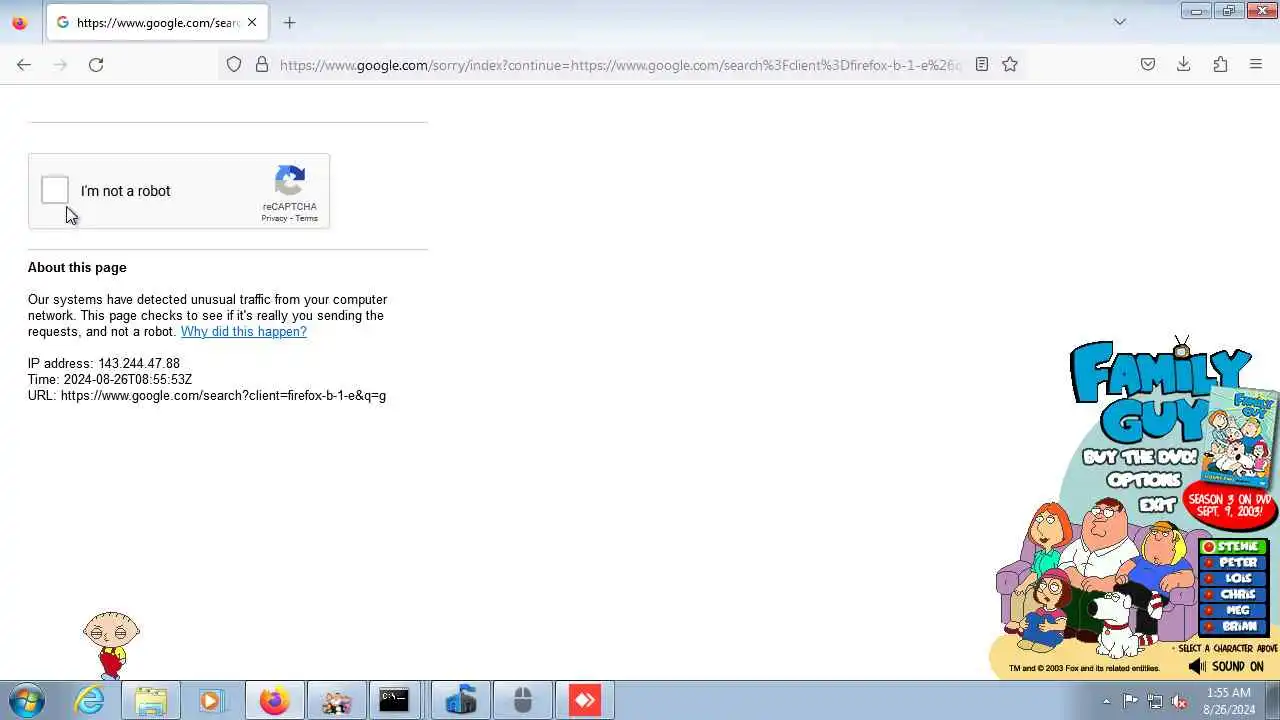Image resolution: width=1280 pixels, height=720 pixels.
Task: Click the tracking protection shield icon
Action: pos(234,64)
